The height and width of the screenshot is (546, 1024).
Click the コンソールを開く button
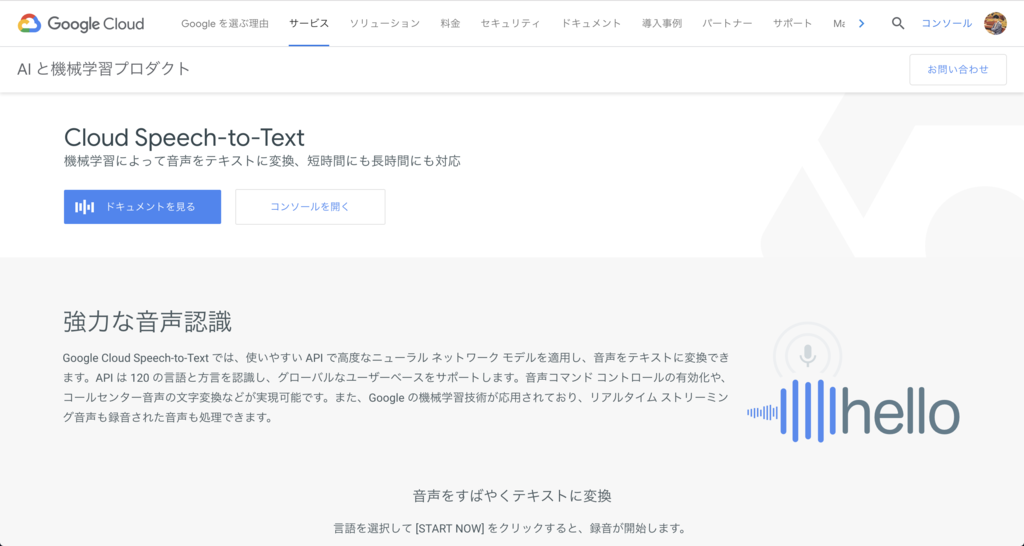pos(310,207)
